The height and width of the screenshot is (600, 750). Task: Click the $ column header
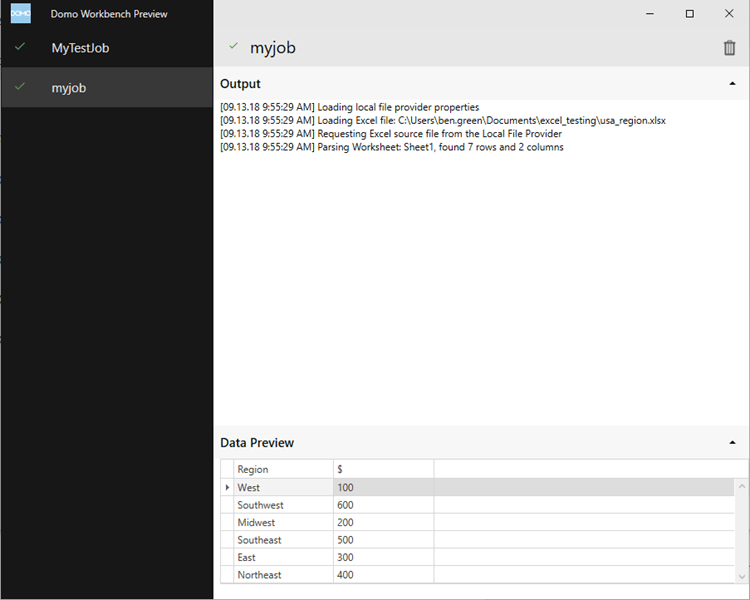[x=384, y=469]
